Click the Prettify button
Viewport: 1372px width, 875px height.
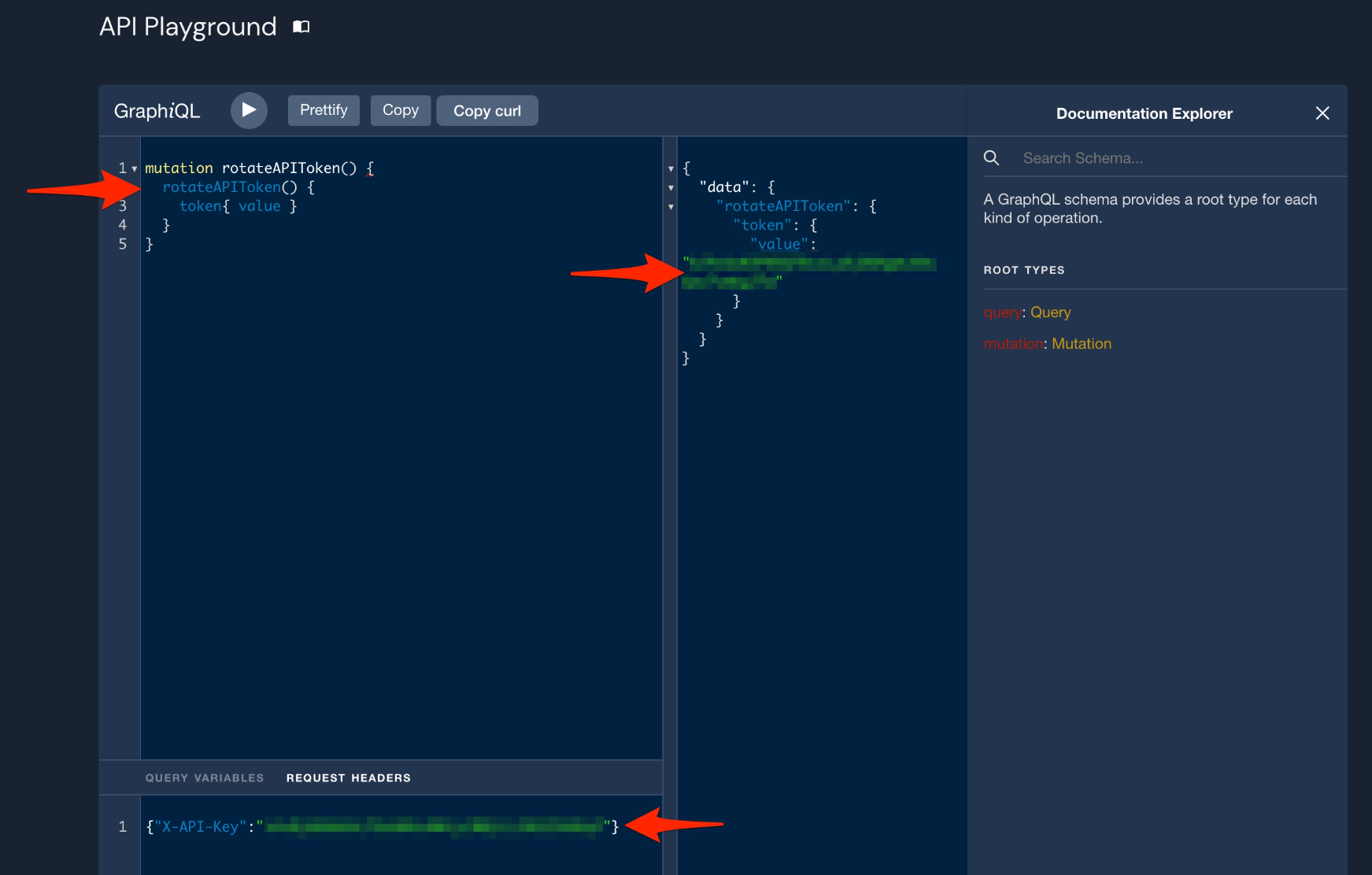pyautogui.click(x=323, y=110)
